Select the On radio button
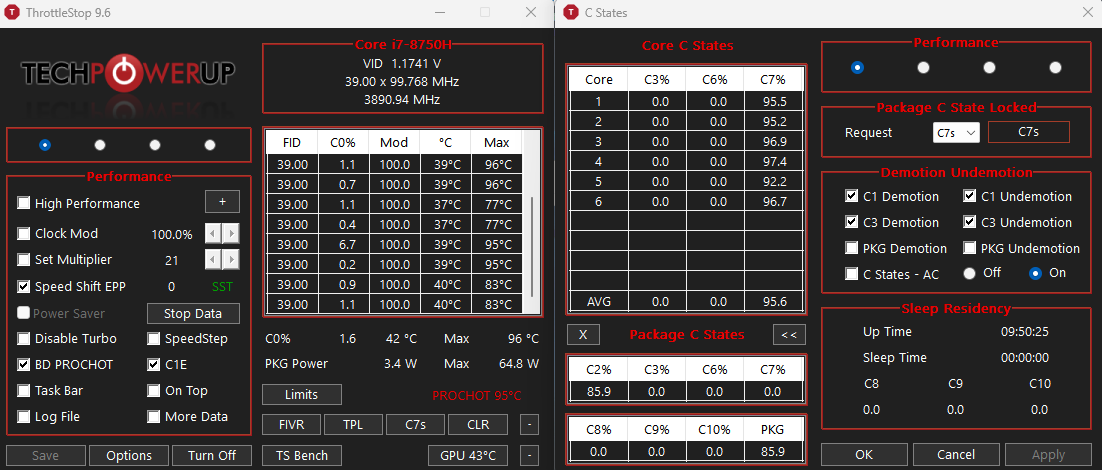This screenshot has height=470, width=1102. click(1035, 273)
